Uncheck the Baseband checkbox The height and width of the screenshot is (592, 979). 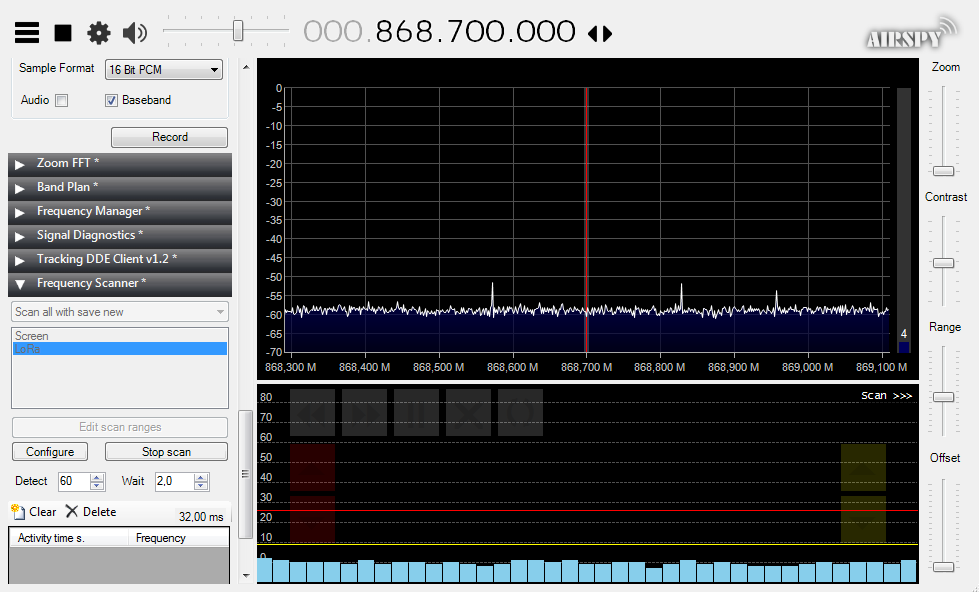pos(111,101)
